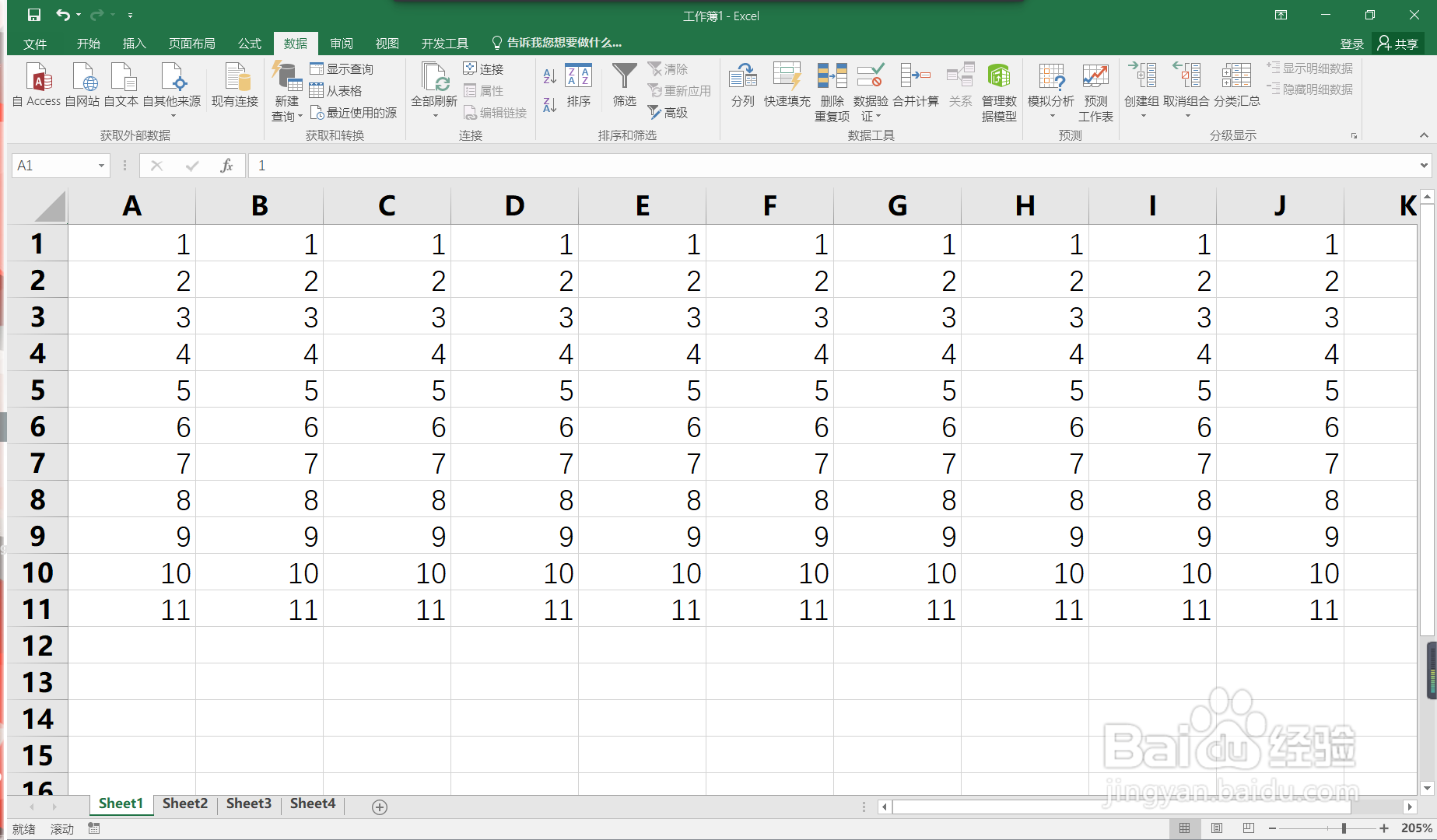Click Manage Data Model (管理数据模型)
The width and height of the screenshot is (1437, 840).
point(999,92)
